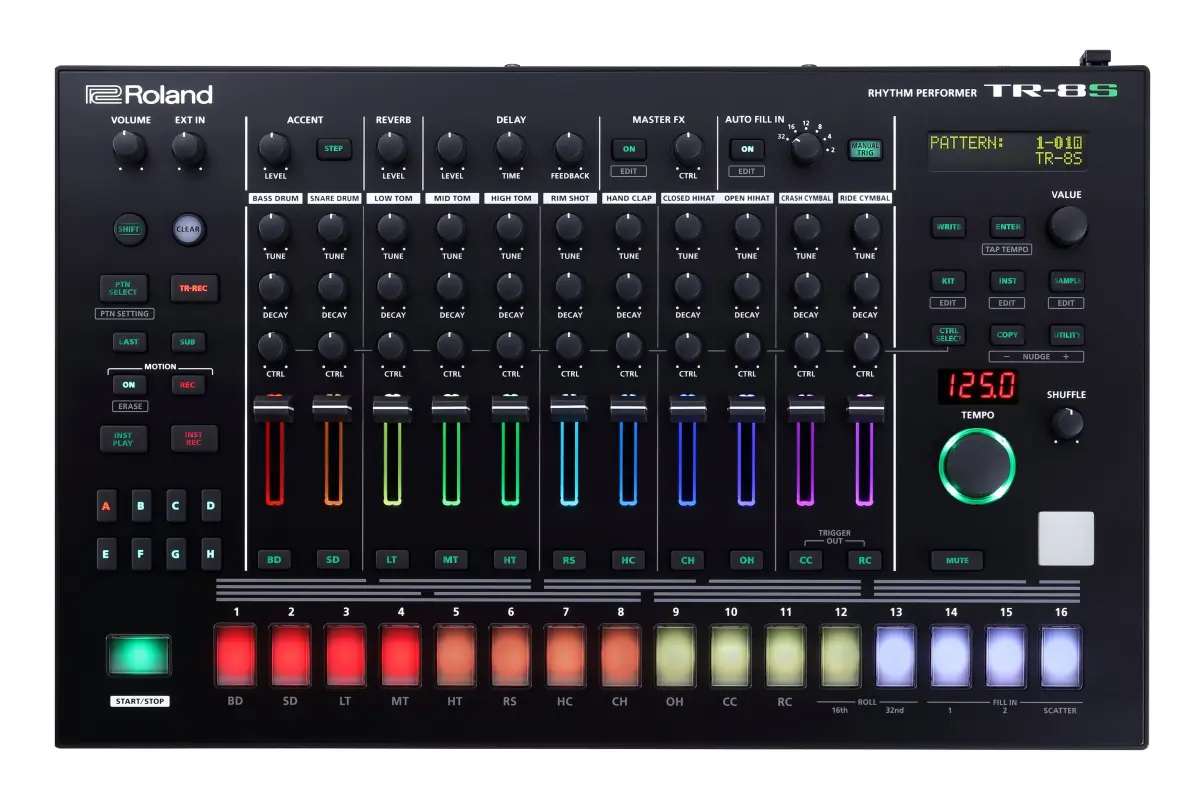Click the INST PLAY button
The image size is (1200, 799).
pyautogui.click(x=123, y=439)
